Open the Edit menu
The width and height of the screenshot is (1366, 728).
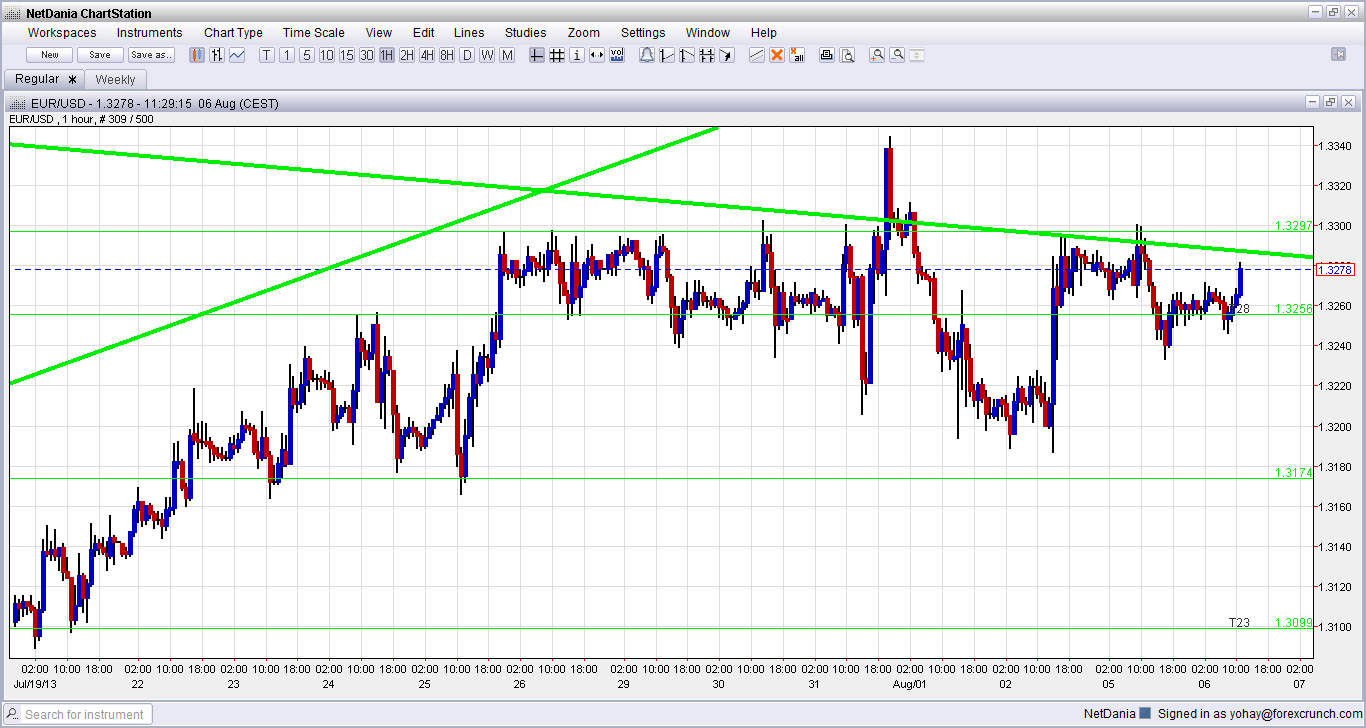[x=424, y=33]
